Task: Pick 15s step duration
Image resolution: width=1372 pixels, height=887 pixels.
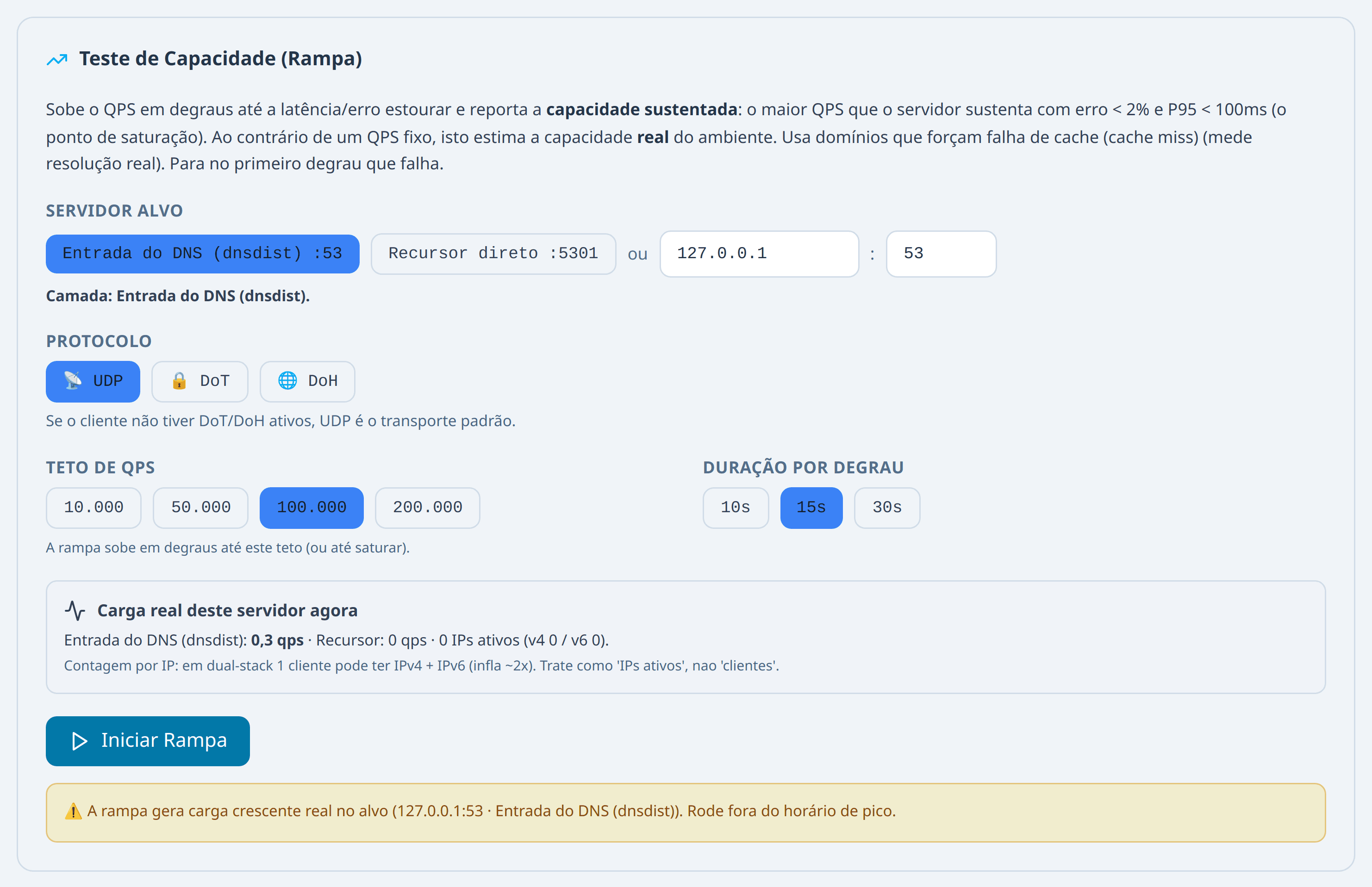Action: coord(811,508)
